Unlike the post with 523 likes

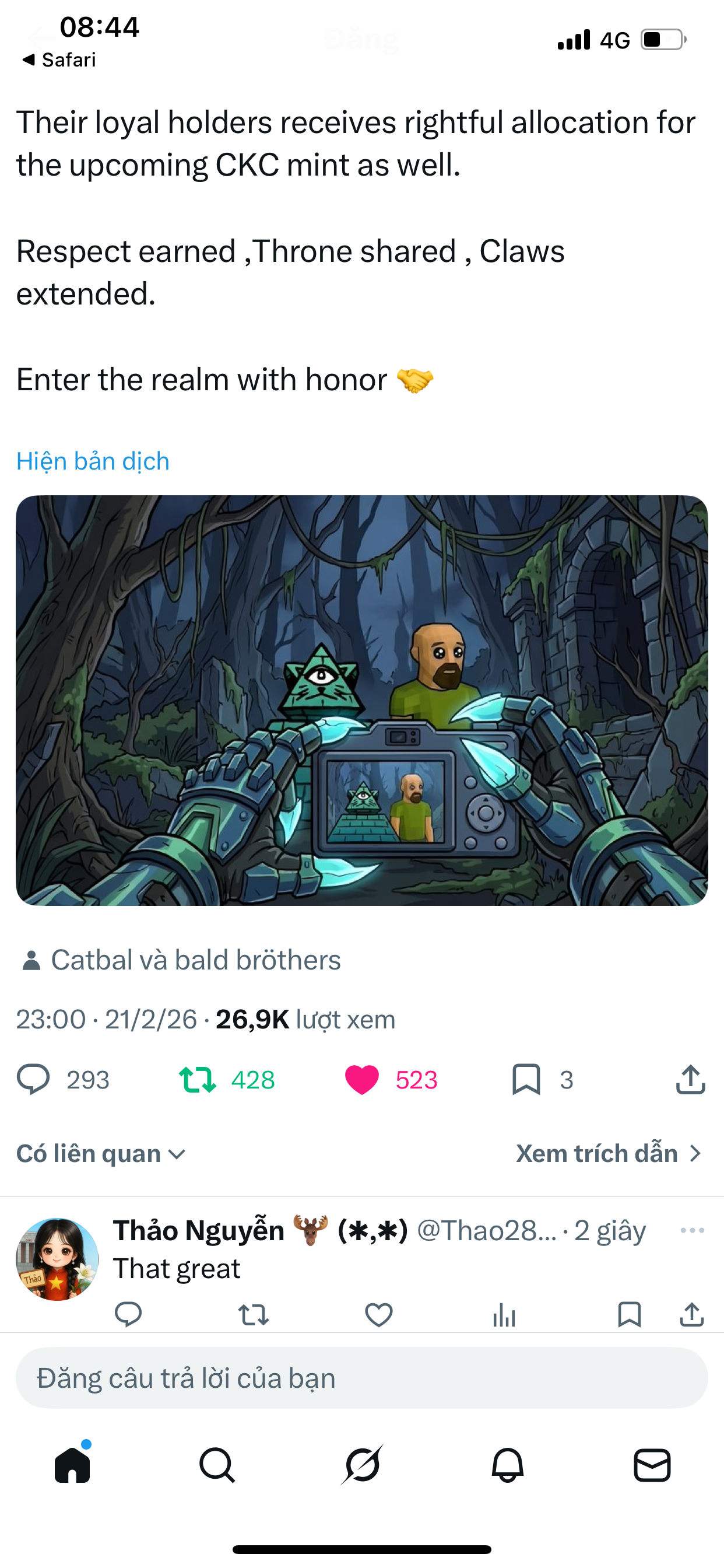[x=362, y=1080]
